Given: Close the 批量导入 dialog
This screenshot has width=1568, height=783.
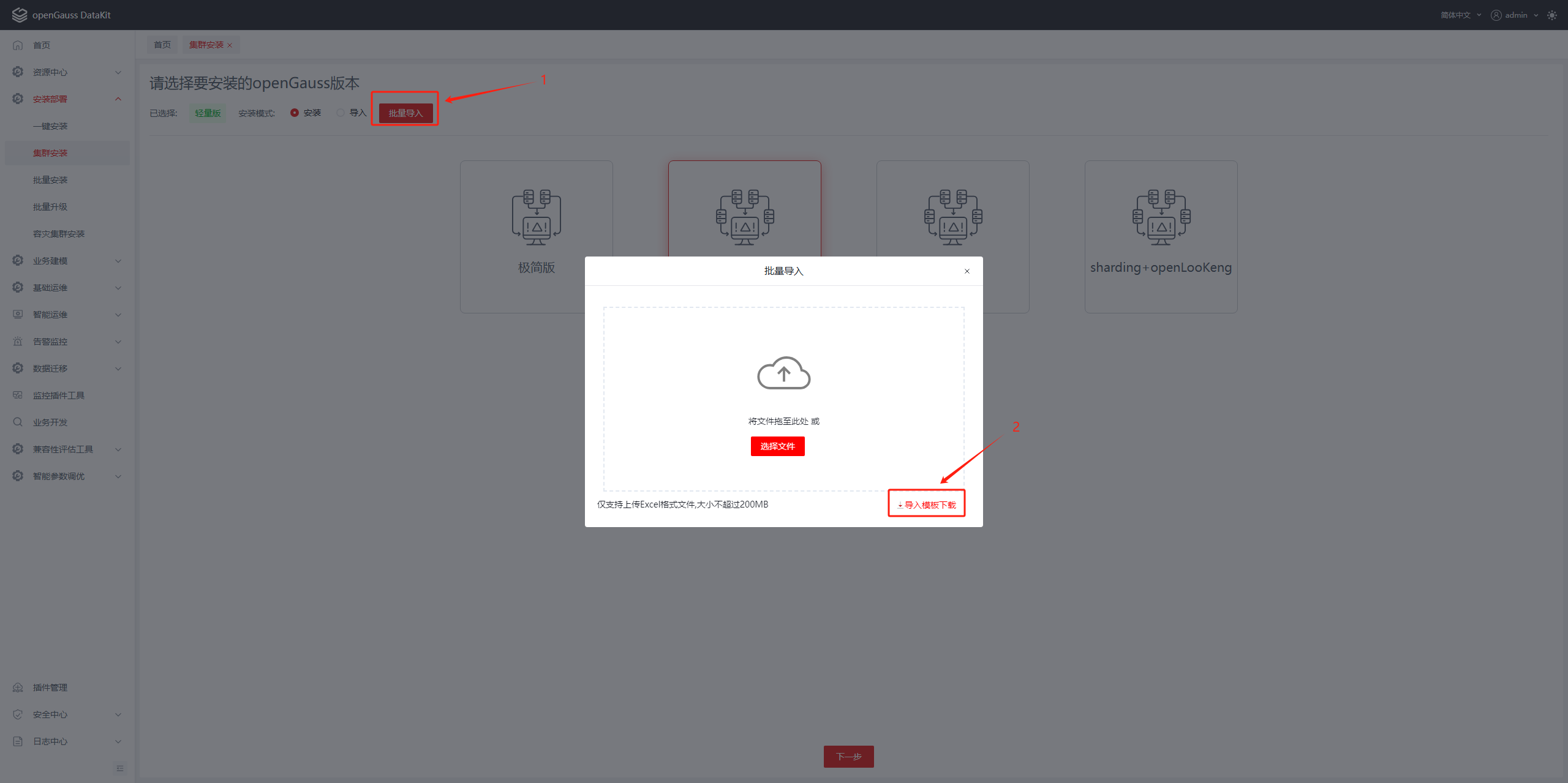Looking at the screenshot, I should pos(967,271).
